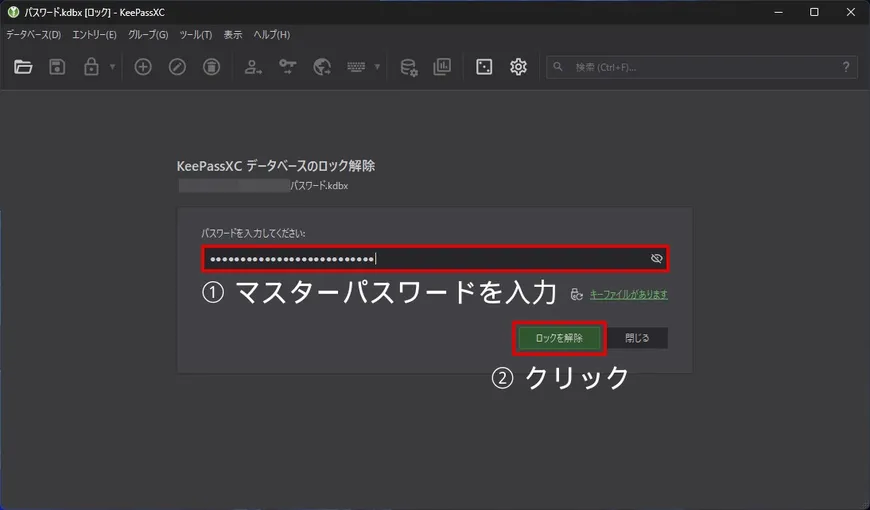Screen dimensions: 870x510
Task: Open the database reports icon
Action: coord(442,67)
